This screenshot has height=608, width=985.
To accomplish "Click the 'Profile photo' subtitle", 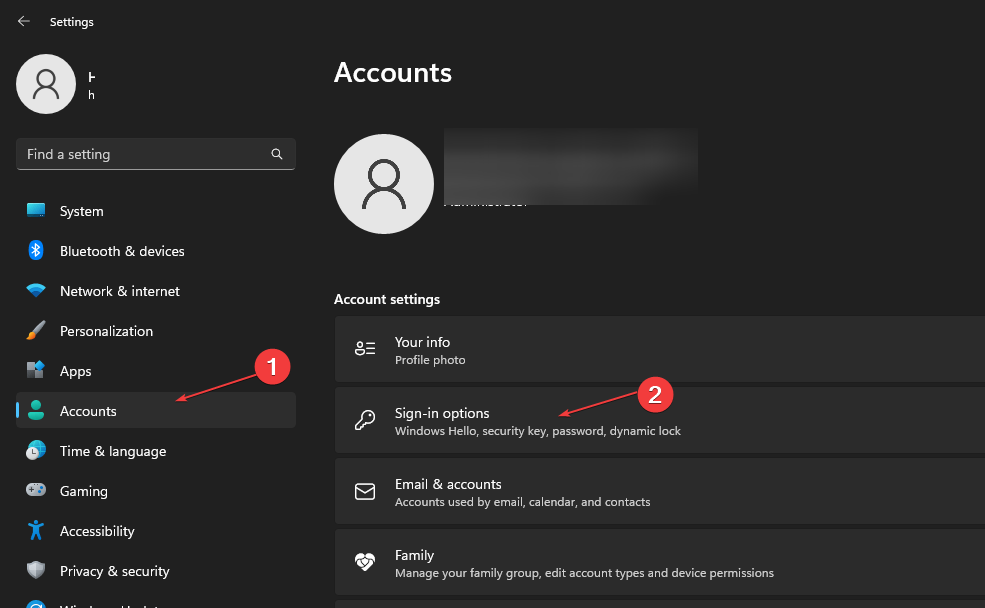I will [x=430, y=360].
